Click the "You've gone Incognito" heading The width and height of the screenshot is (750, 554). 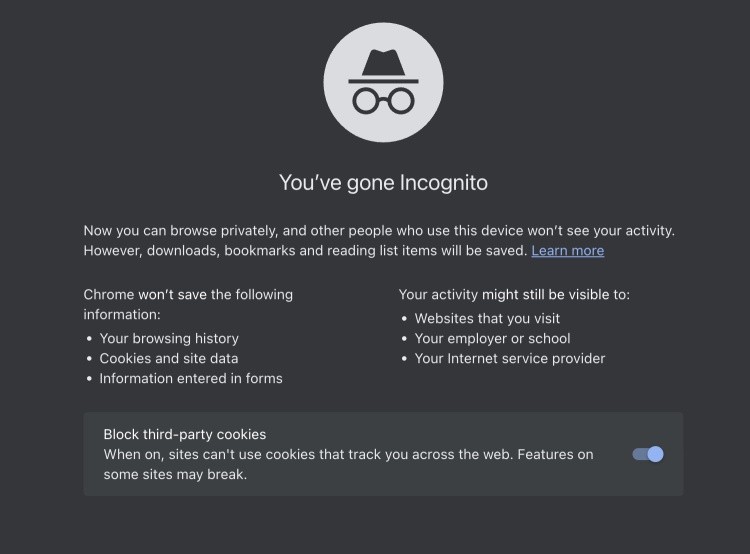[x=383, y=183]
